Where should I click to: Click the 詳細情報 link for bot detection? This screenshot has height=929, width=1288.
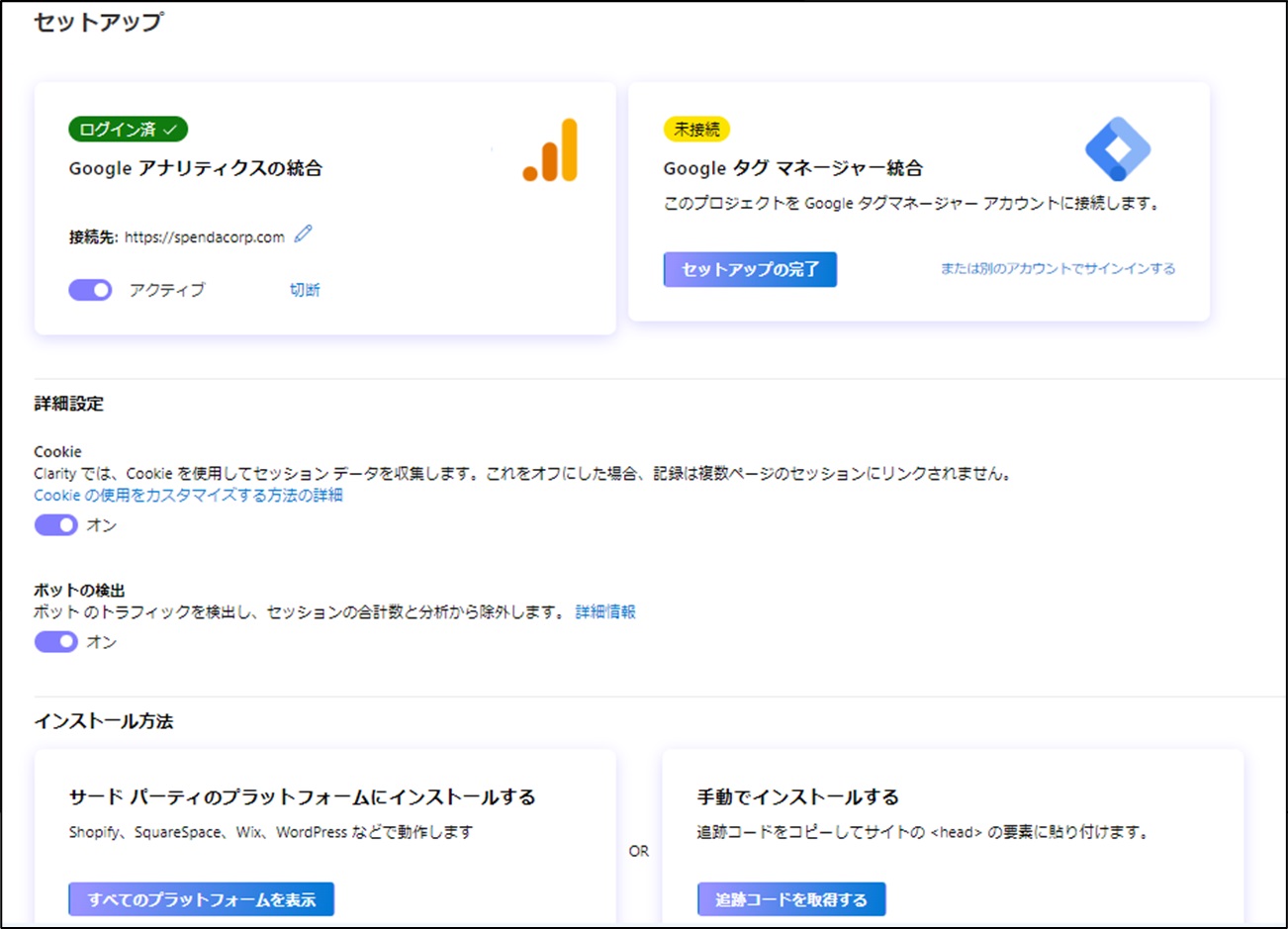pos(605,612)
